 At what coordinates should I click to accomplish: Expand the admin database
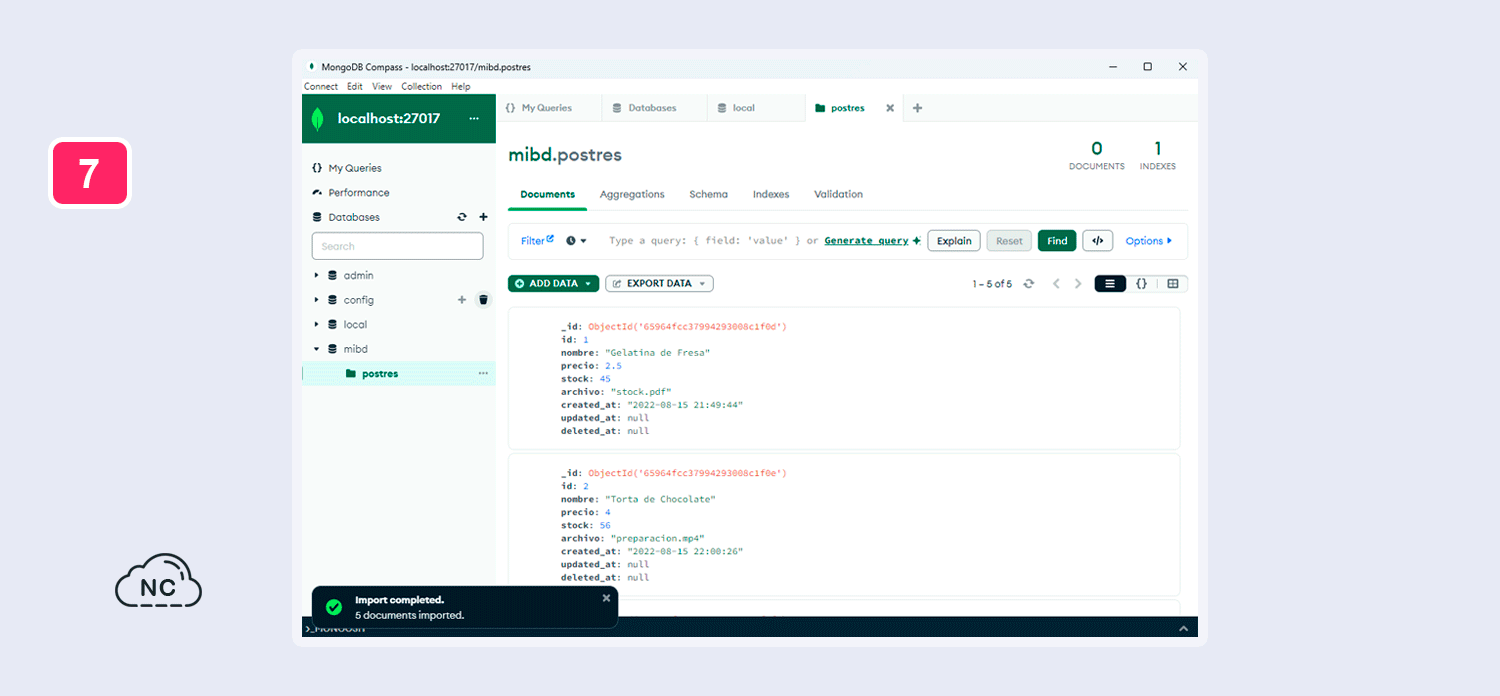317,275
